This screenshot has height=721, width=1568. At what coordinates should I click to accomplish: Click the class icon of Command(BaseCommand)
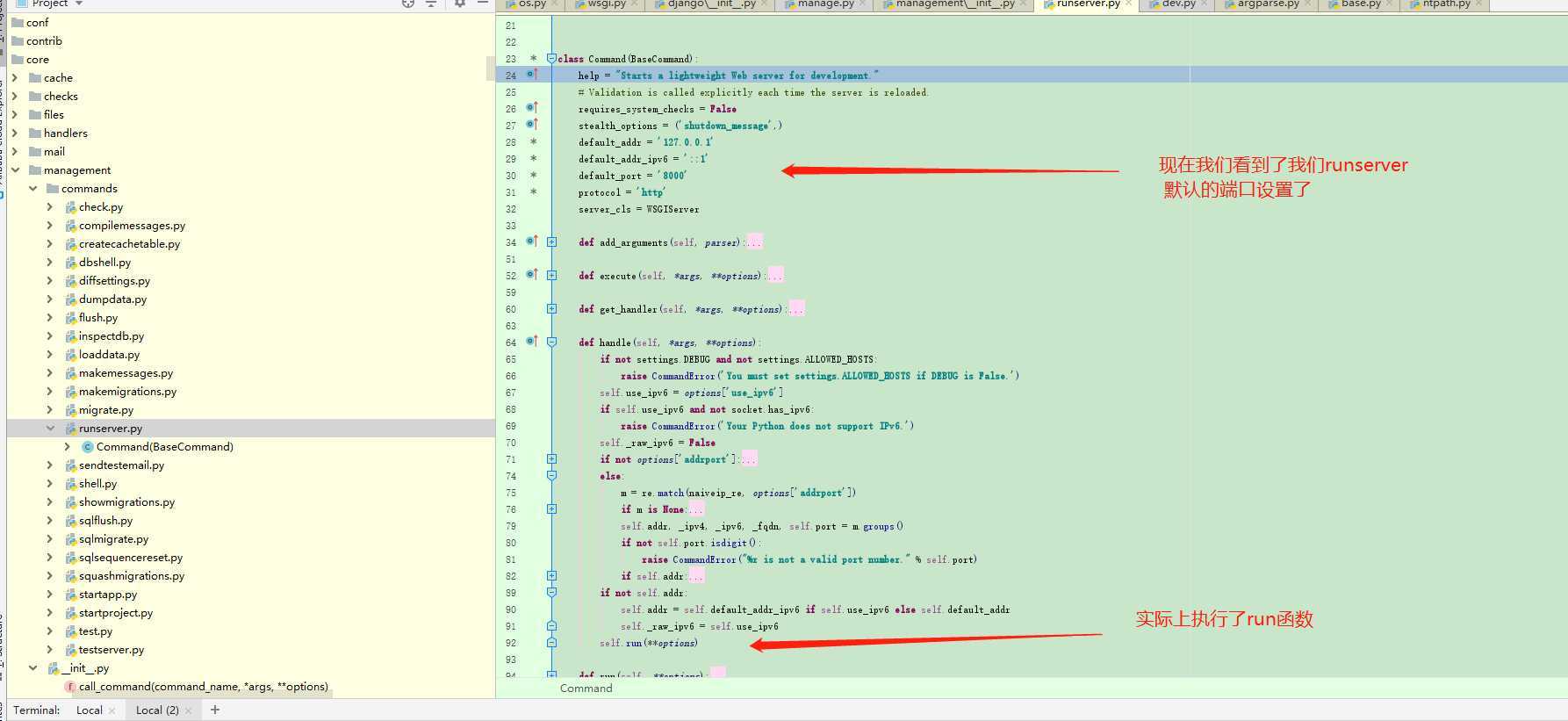click(87, 447)
